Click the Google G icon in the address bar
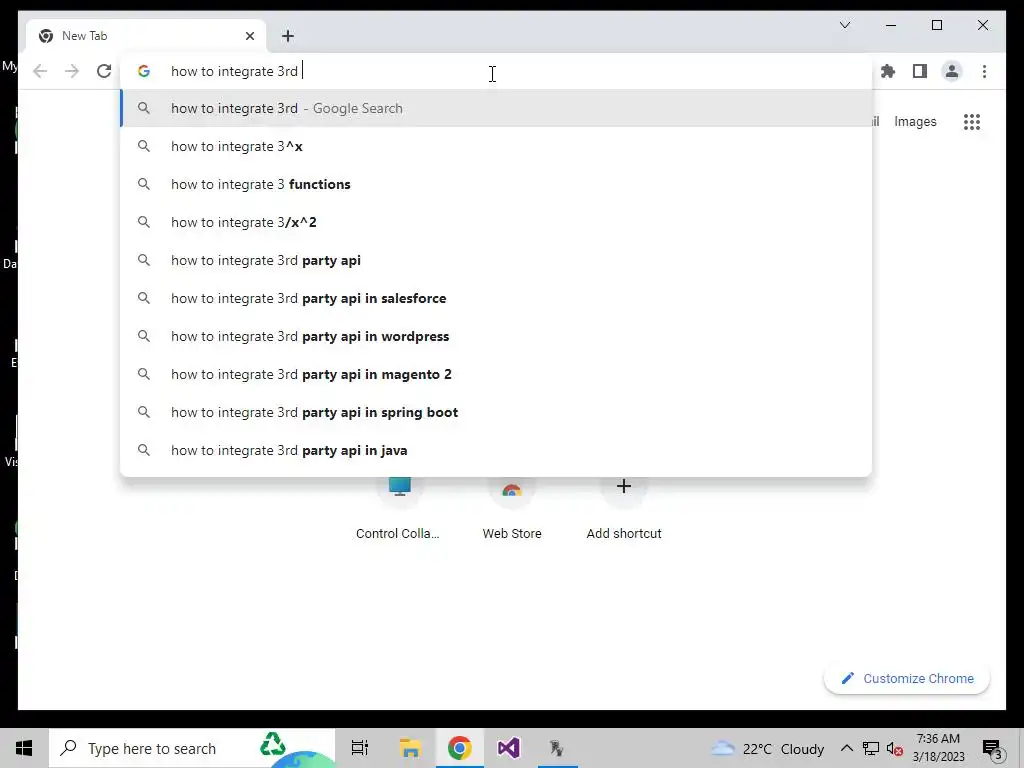Screen dimensions: 1024x768 click(144, 71)
